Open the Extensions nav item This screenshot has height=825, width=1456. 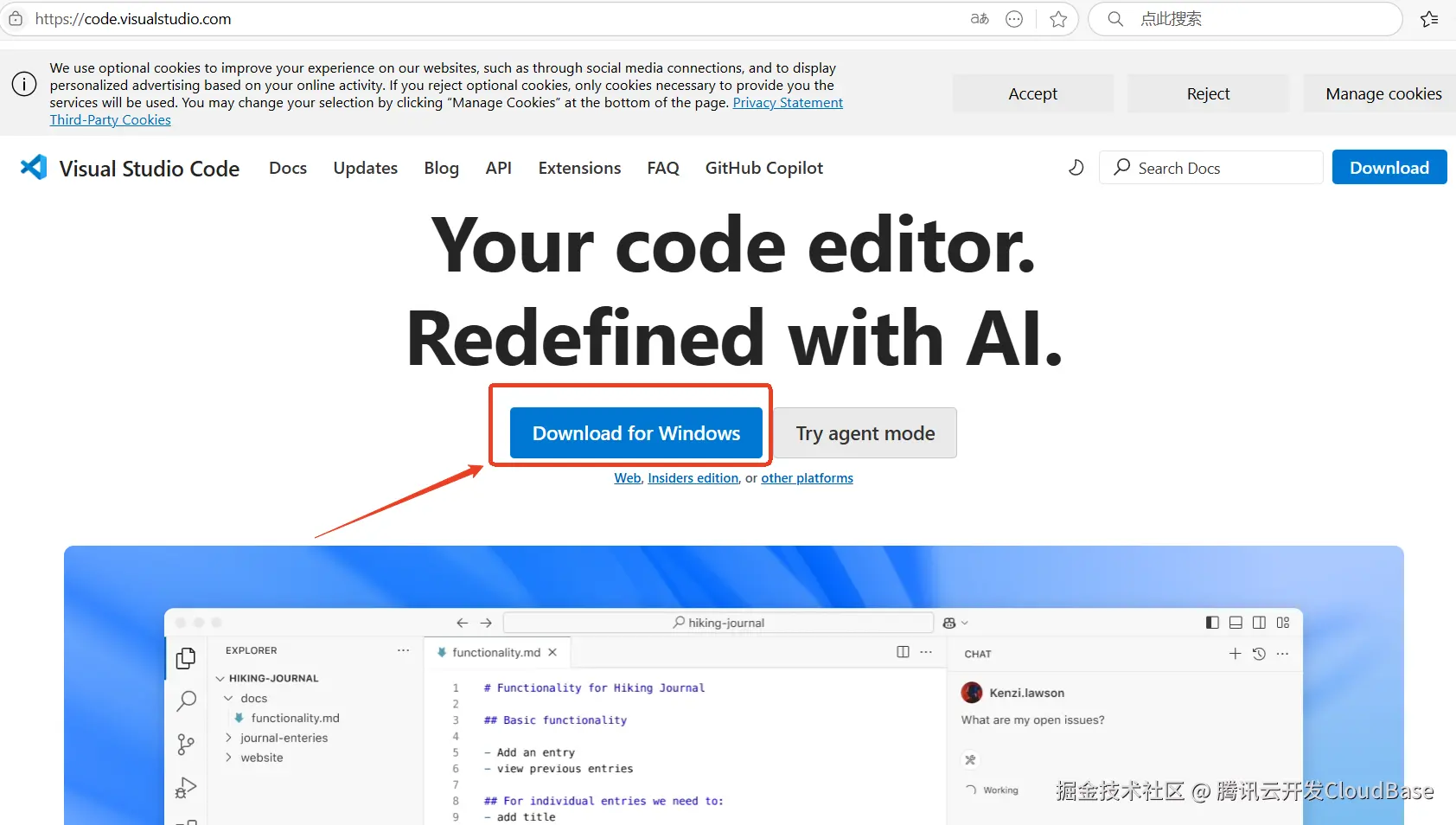[579, 168]
